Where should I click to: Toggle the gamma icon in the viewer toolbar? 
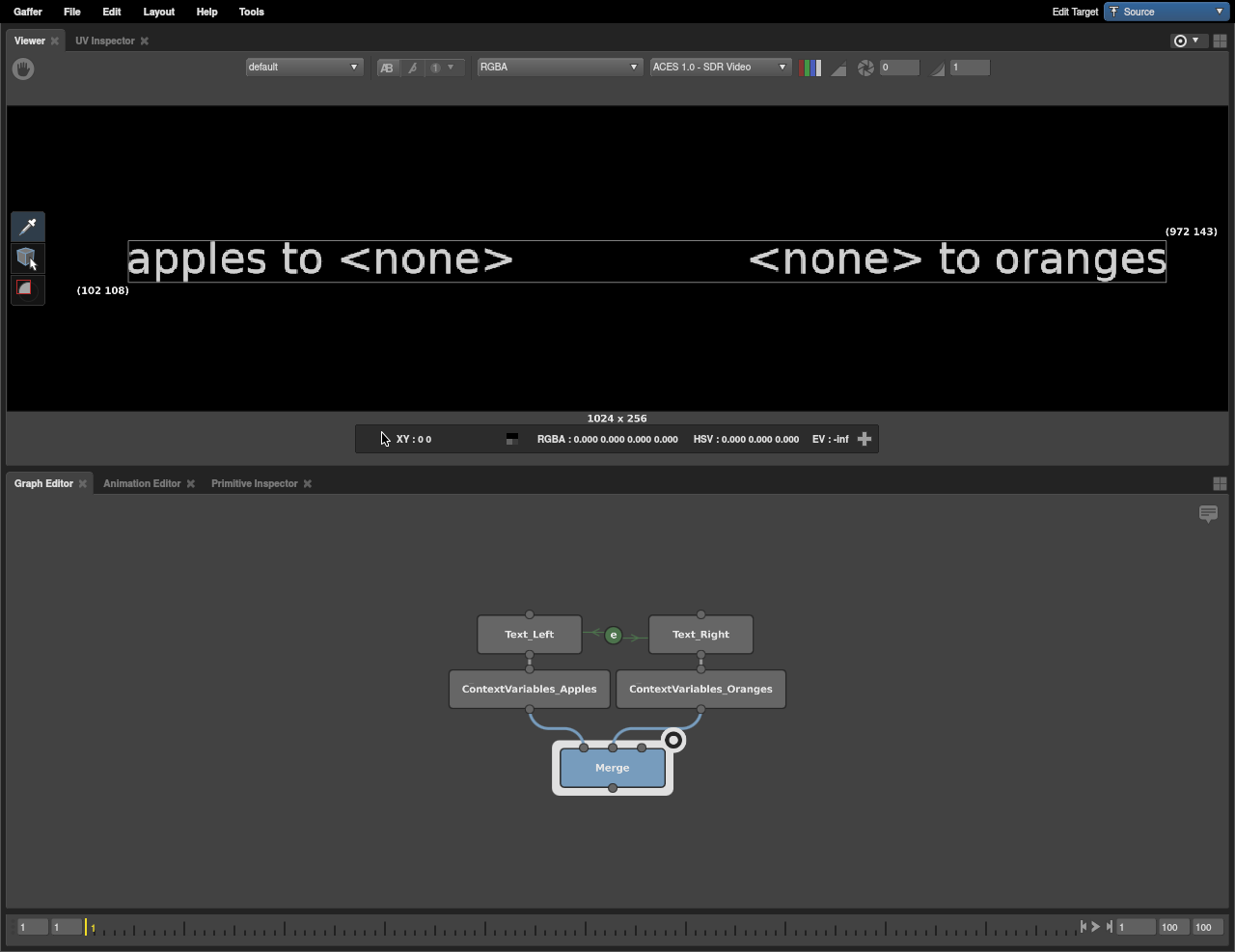[x=937, y=68]
